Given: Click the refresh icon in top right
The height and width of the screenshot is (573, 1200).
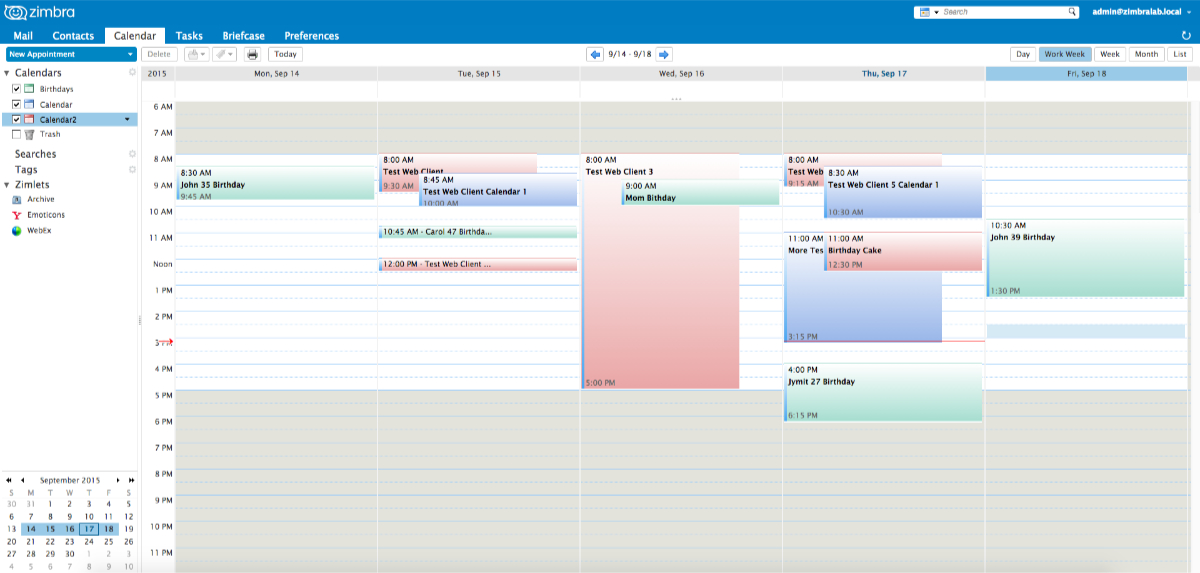Looking at the screenshot, I should (1186, 35).
